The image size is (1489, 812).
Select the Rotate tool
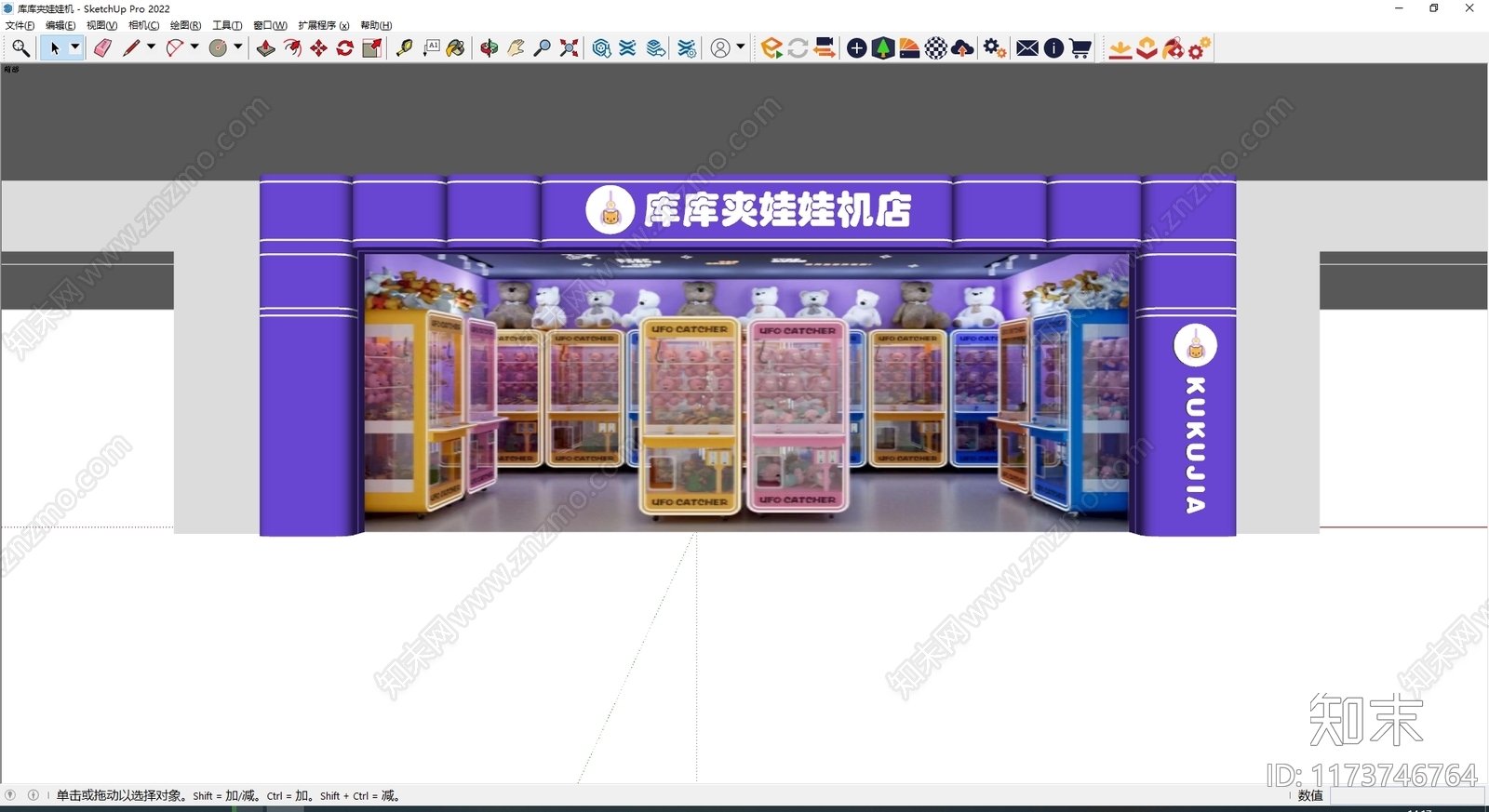coord(345,48)
